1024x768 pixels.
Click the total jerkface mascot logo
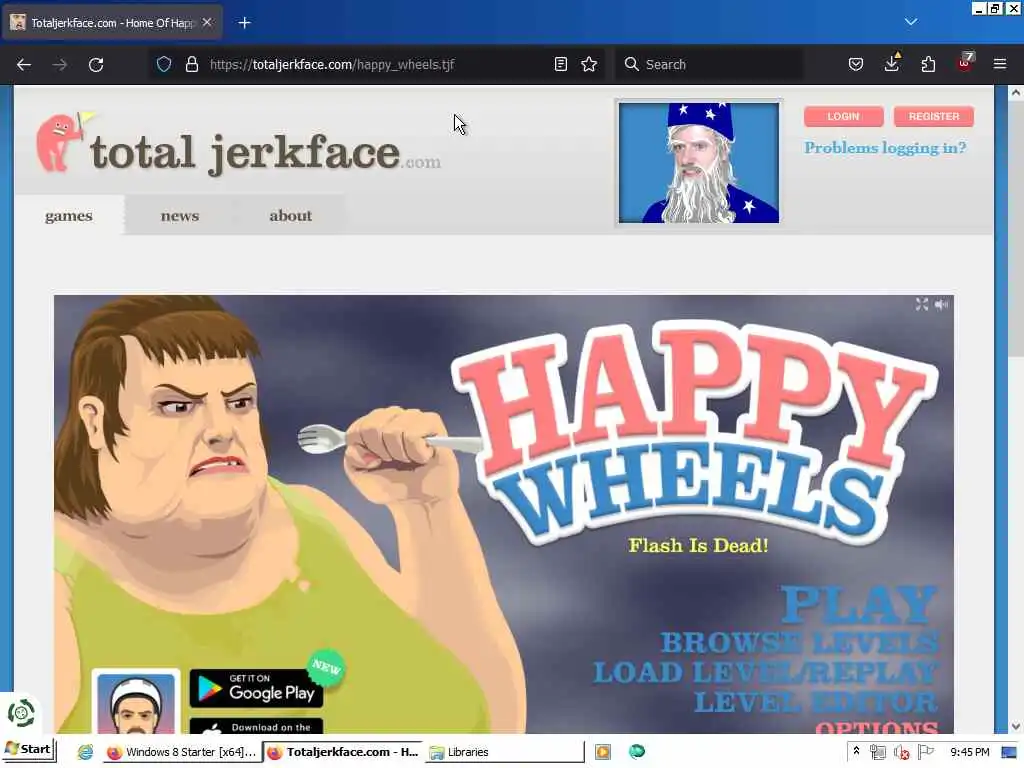tap(63, 142)
